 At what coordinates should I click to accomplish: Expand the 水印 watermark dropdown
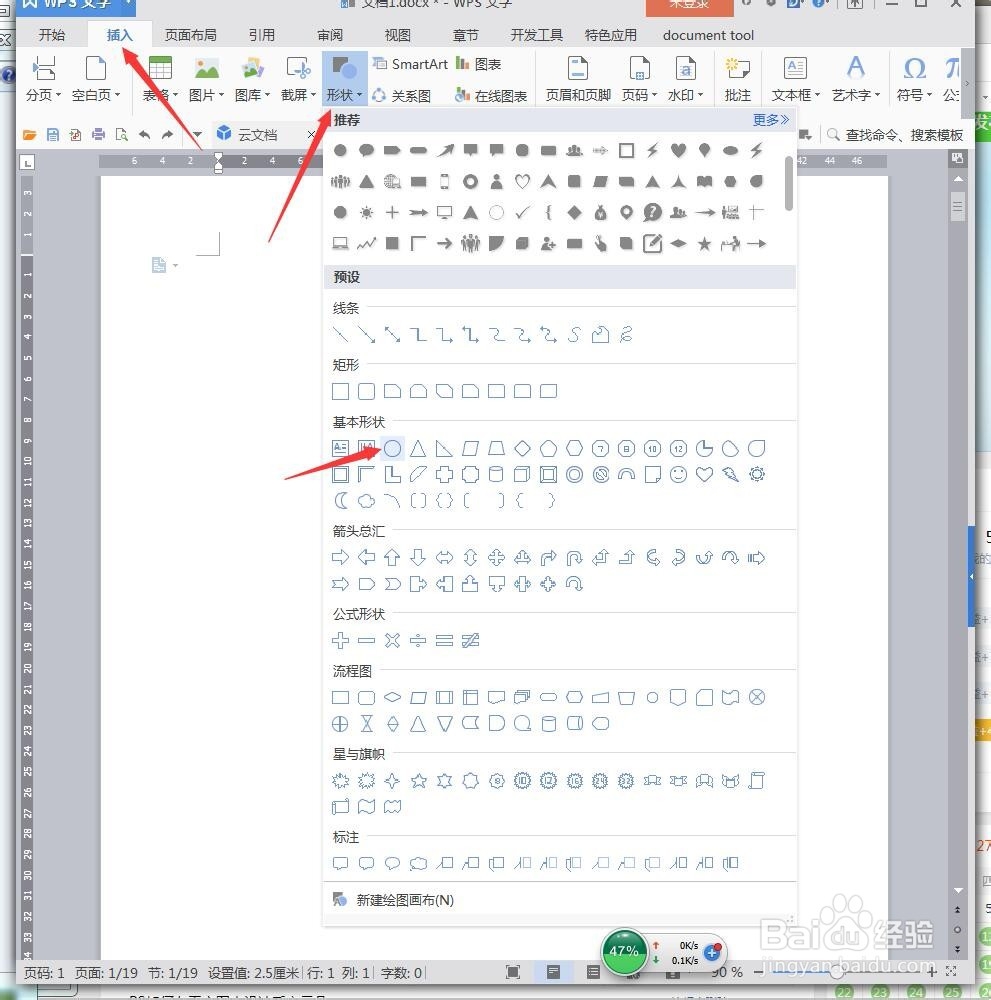686,95
